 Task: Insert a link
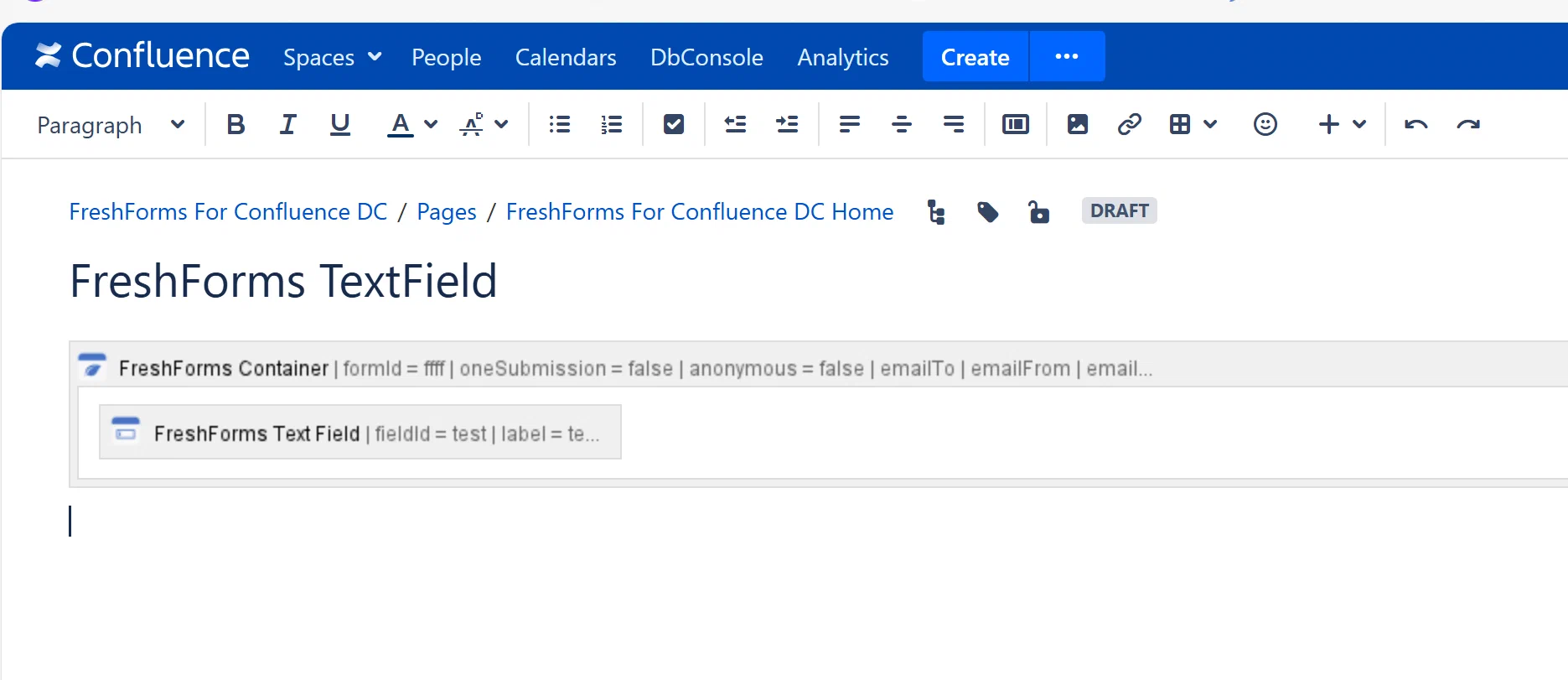tap(1130, 125)
